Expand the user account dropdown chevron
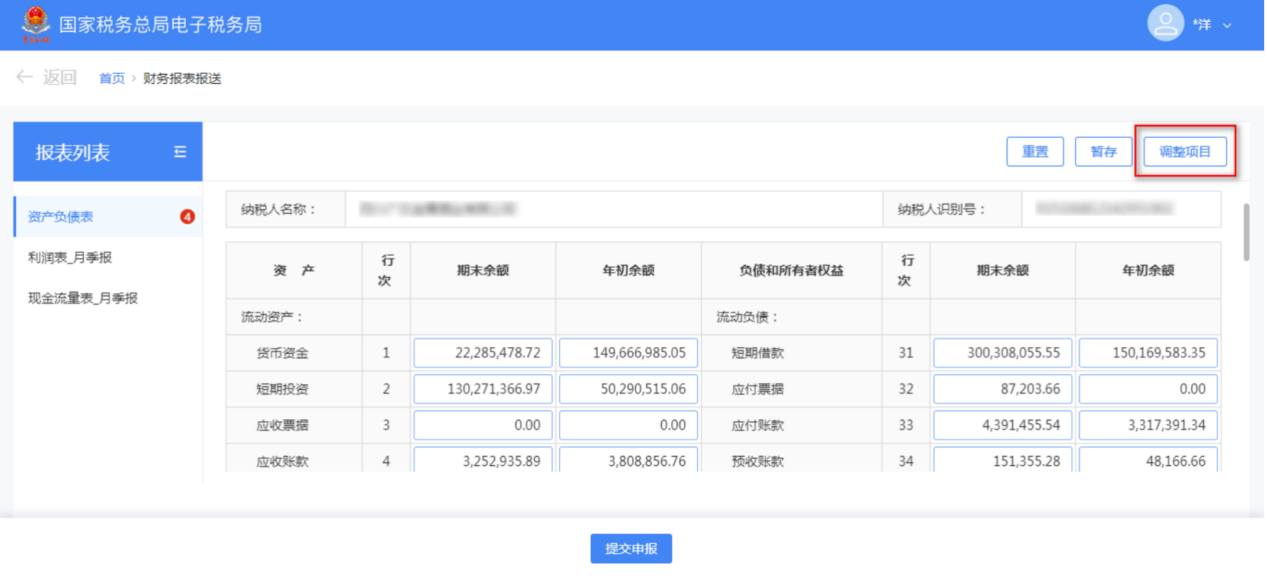1267x576 pixels. pyautogui.click(x=1227, y=25)
